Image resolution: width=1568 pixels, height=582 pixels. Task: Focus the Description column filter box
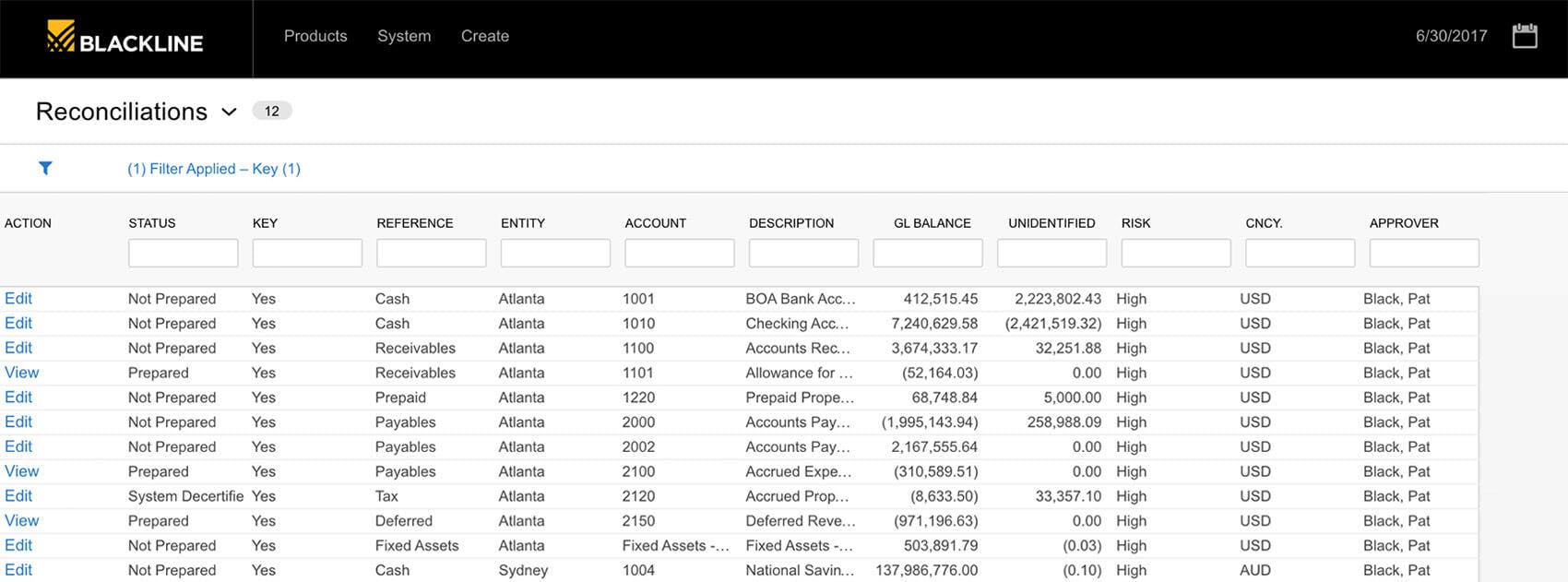coord(803,253)
